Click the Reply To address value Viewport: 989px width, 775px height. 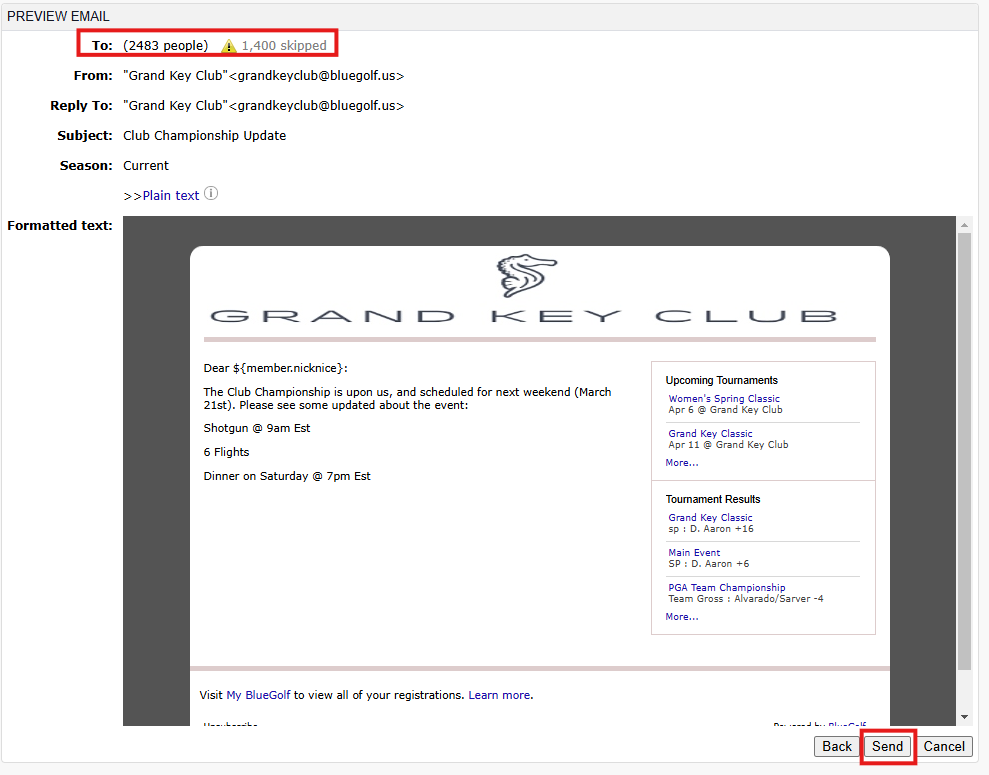tap(264, 106)
